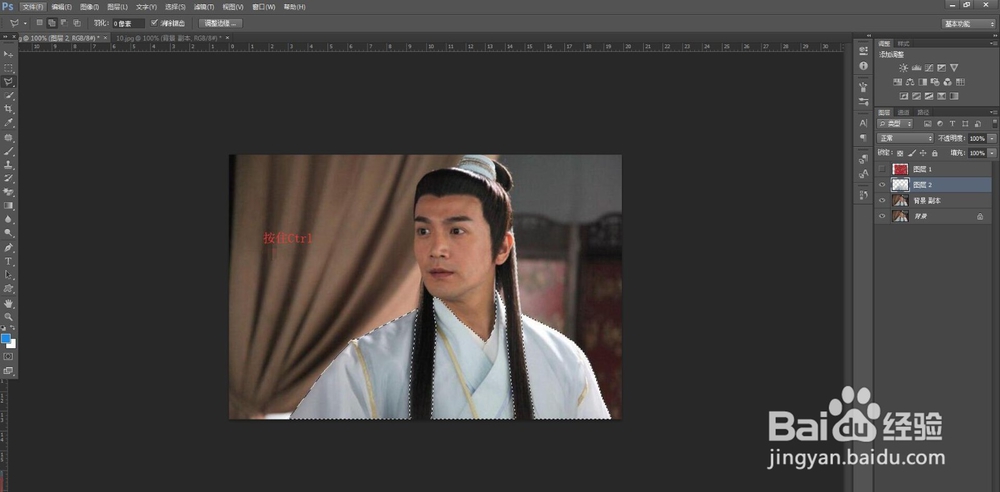Hide the 背景 副本 layer
The width and height of the screenshot is (1000, 492).
(882, 200)
